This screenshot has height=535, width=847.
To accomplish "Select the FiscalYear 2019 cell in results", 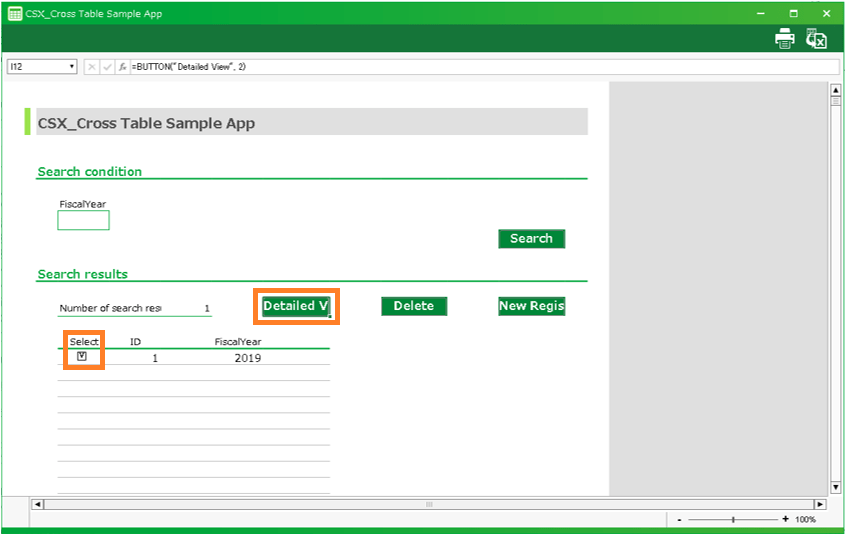I will pos(247,358).
